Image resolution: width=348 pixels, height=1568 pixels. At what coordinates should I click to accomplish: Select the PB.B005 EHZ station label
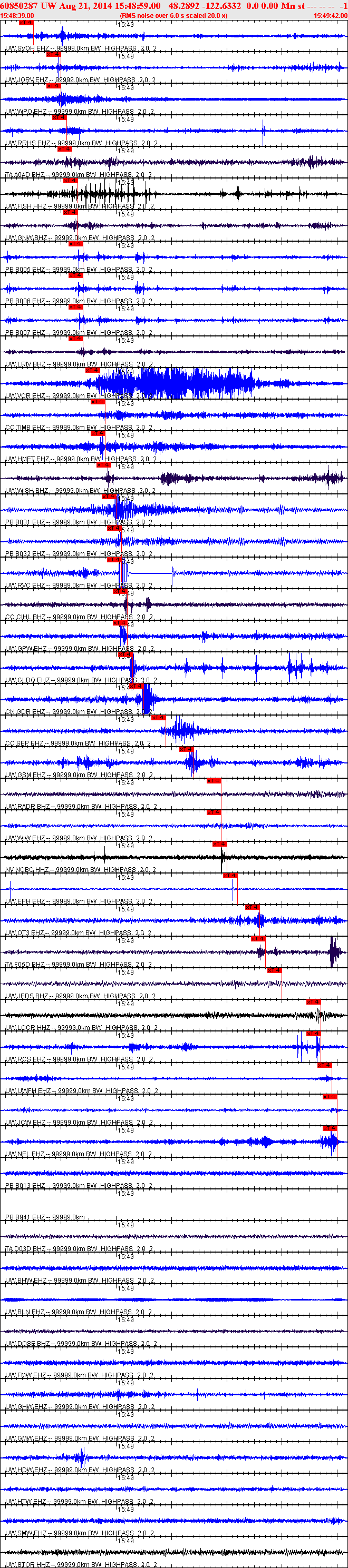[79, 270]
